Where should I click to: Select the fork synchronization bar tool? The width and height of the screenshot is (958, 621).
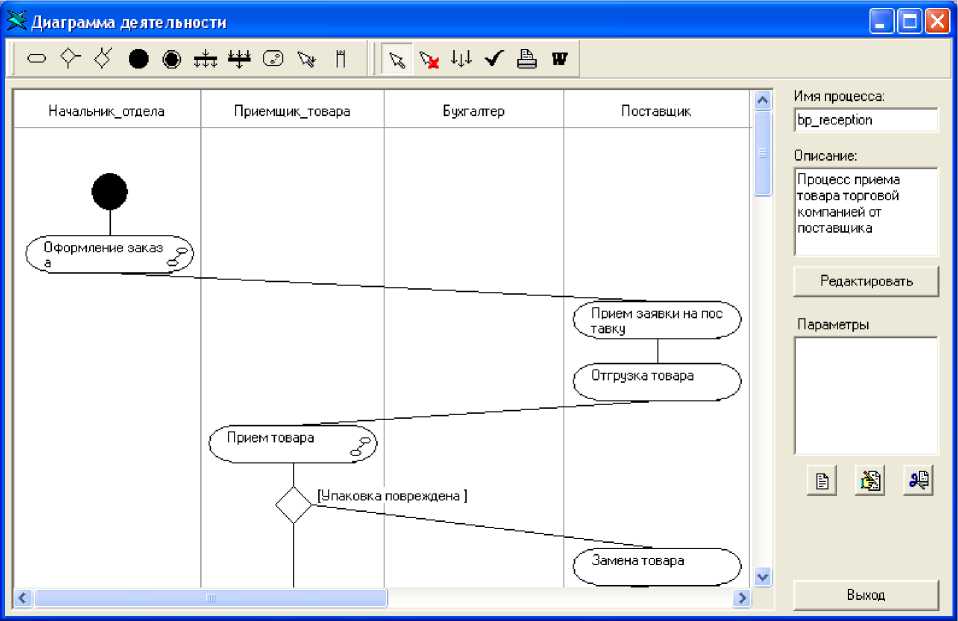pyautogui.click(x=205, y=59)
